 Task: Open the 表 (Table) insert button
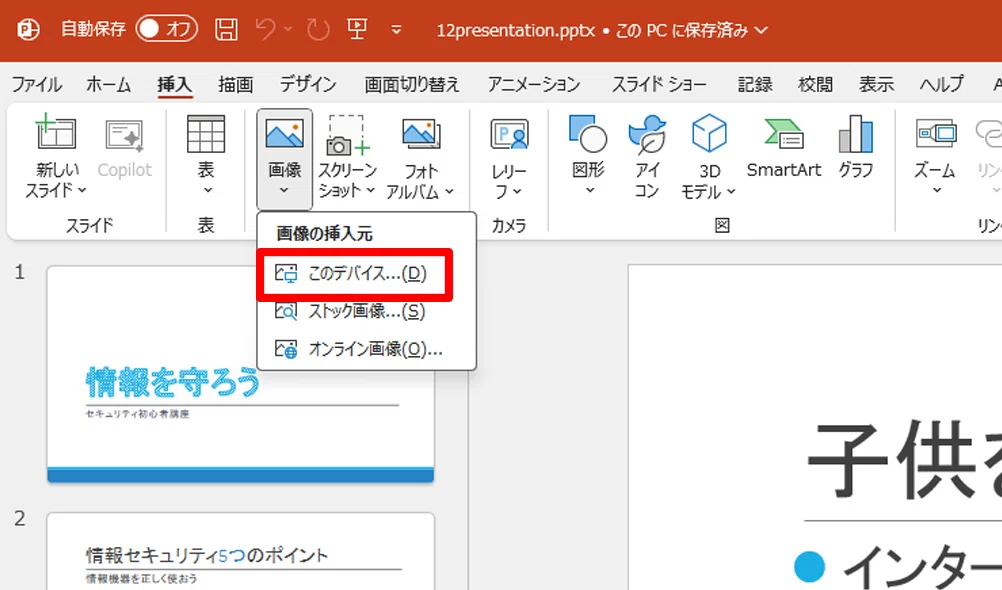pyautogui.click(x=206, y=156)
